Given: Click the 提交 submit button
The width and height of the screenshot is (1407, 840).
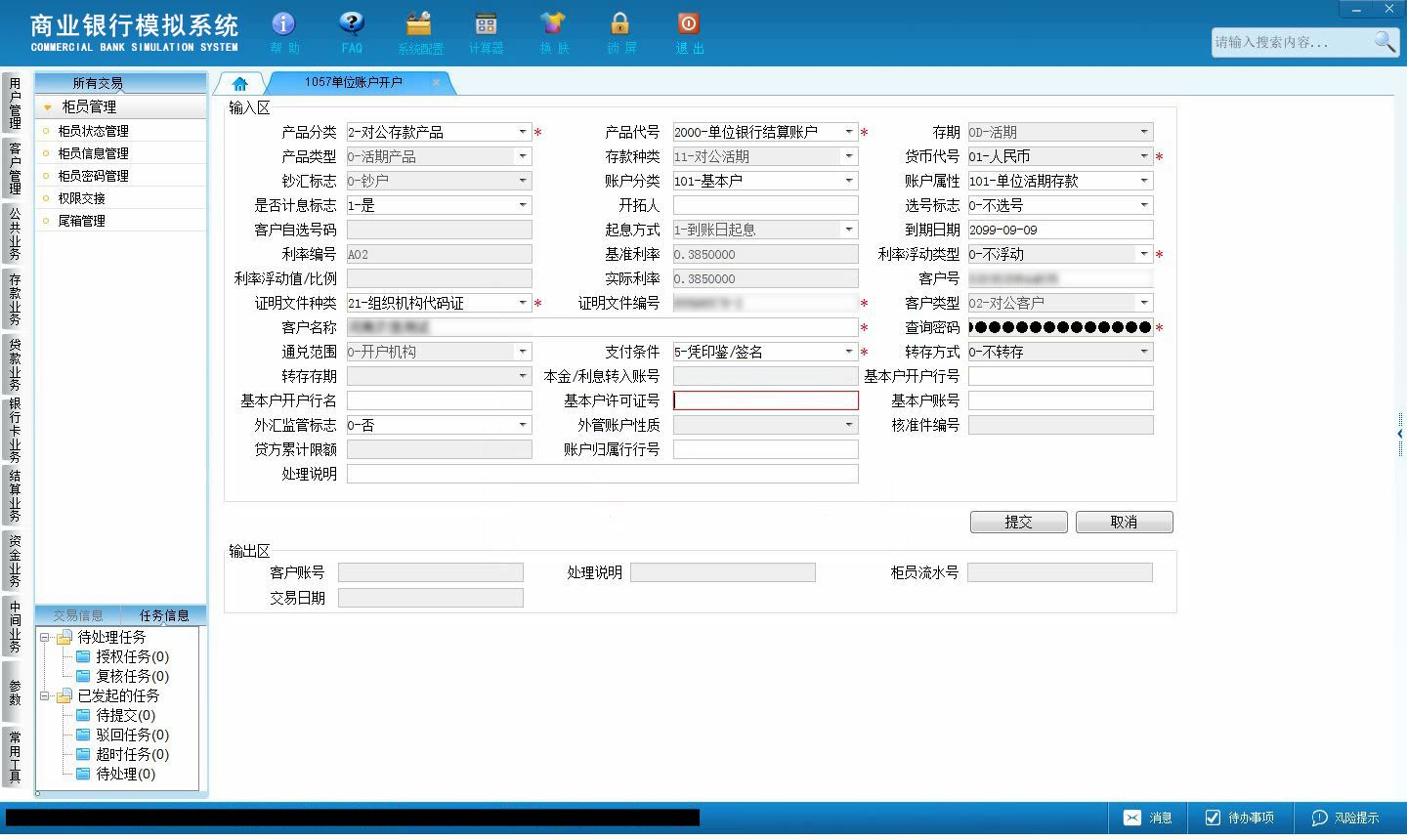Looking at the screenshot, I should [1018, 522].
